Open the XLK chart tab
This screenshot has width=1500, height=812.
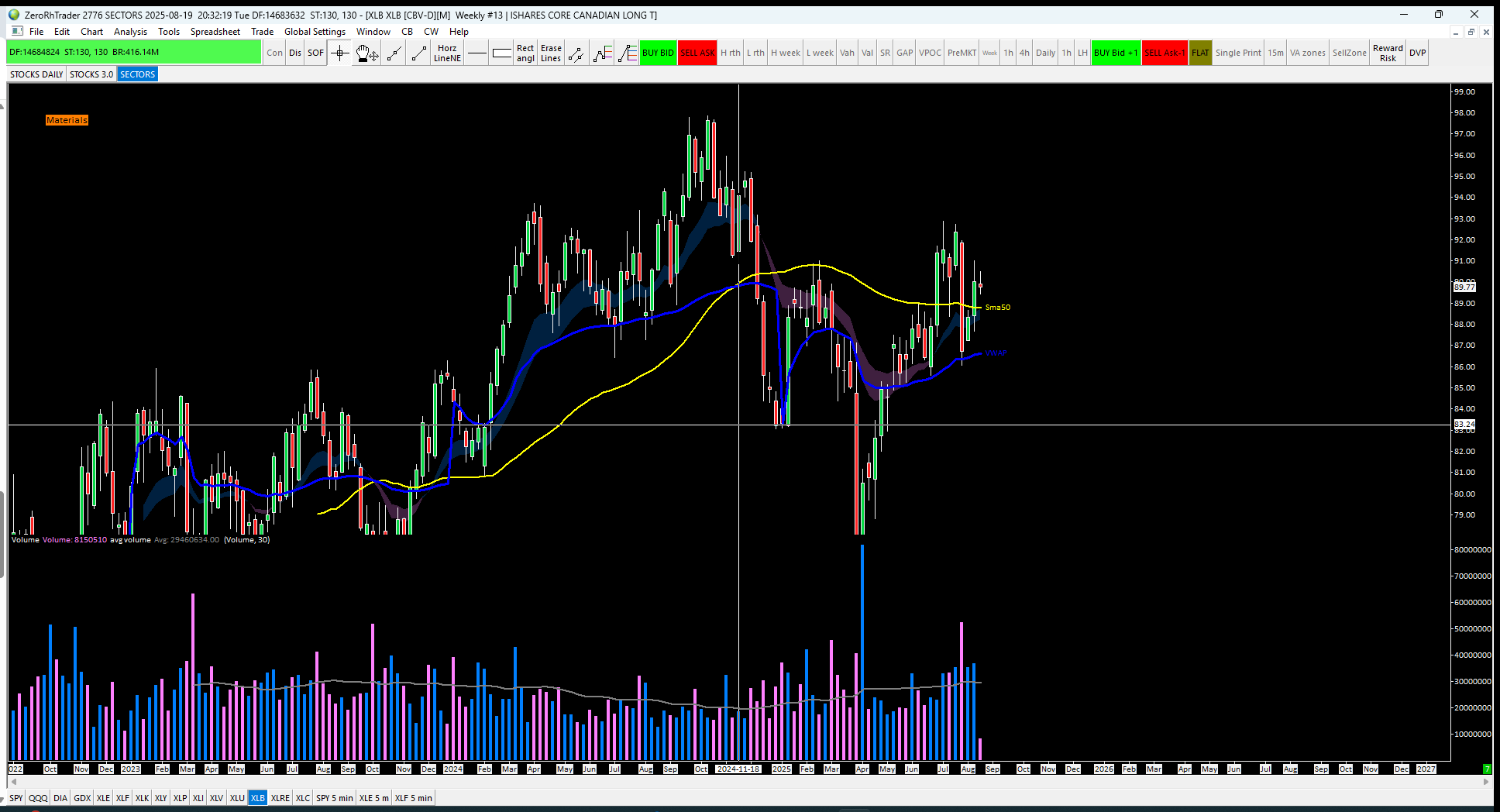142,798
